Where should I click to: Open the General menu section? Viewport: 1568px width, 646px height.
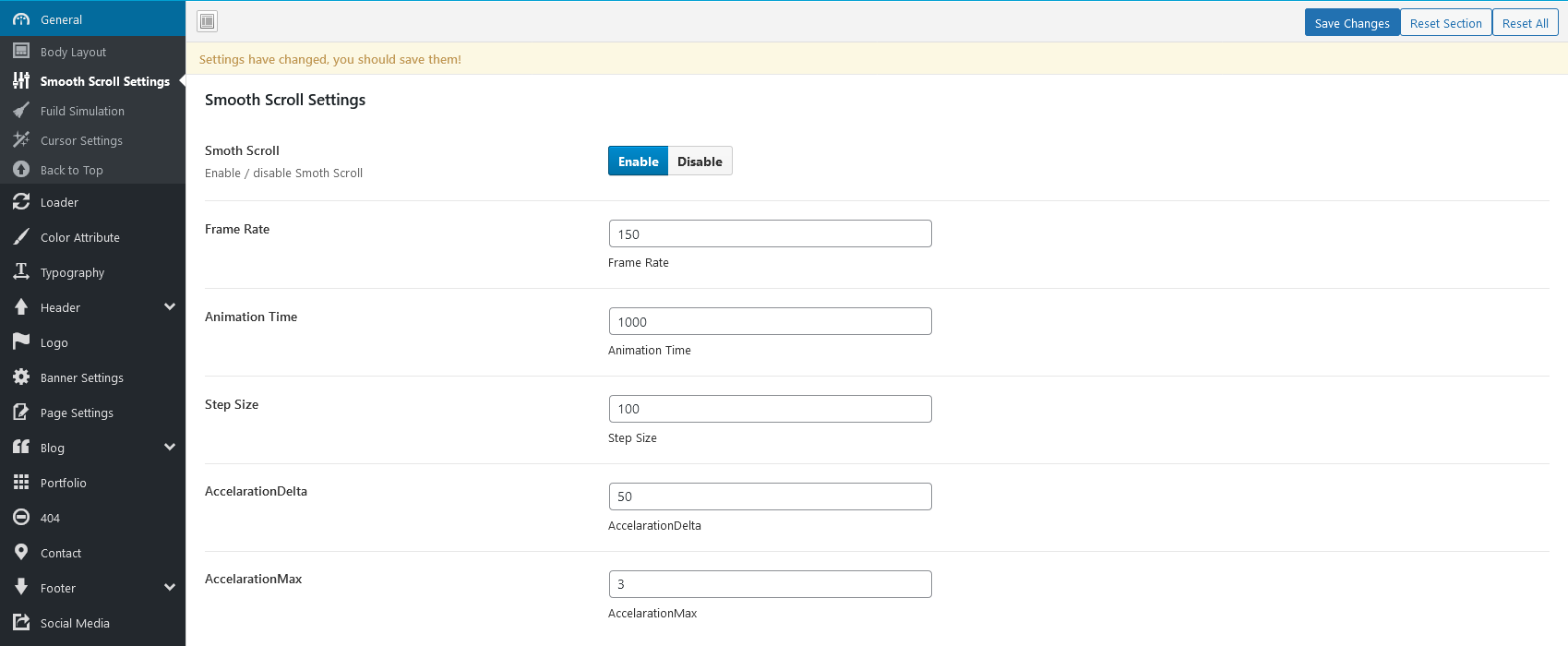click(x=92, y=19)
